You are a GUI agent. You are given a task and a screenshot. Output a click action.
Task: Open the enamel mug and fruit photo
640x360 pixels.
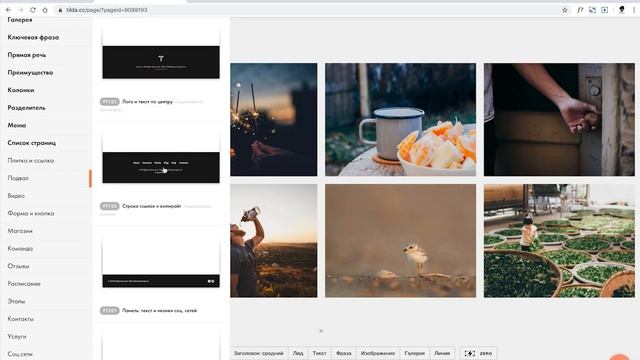pos(400,120)
